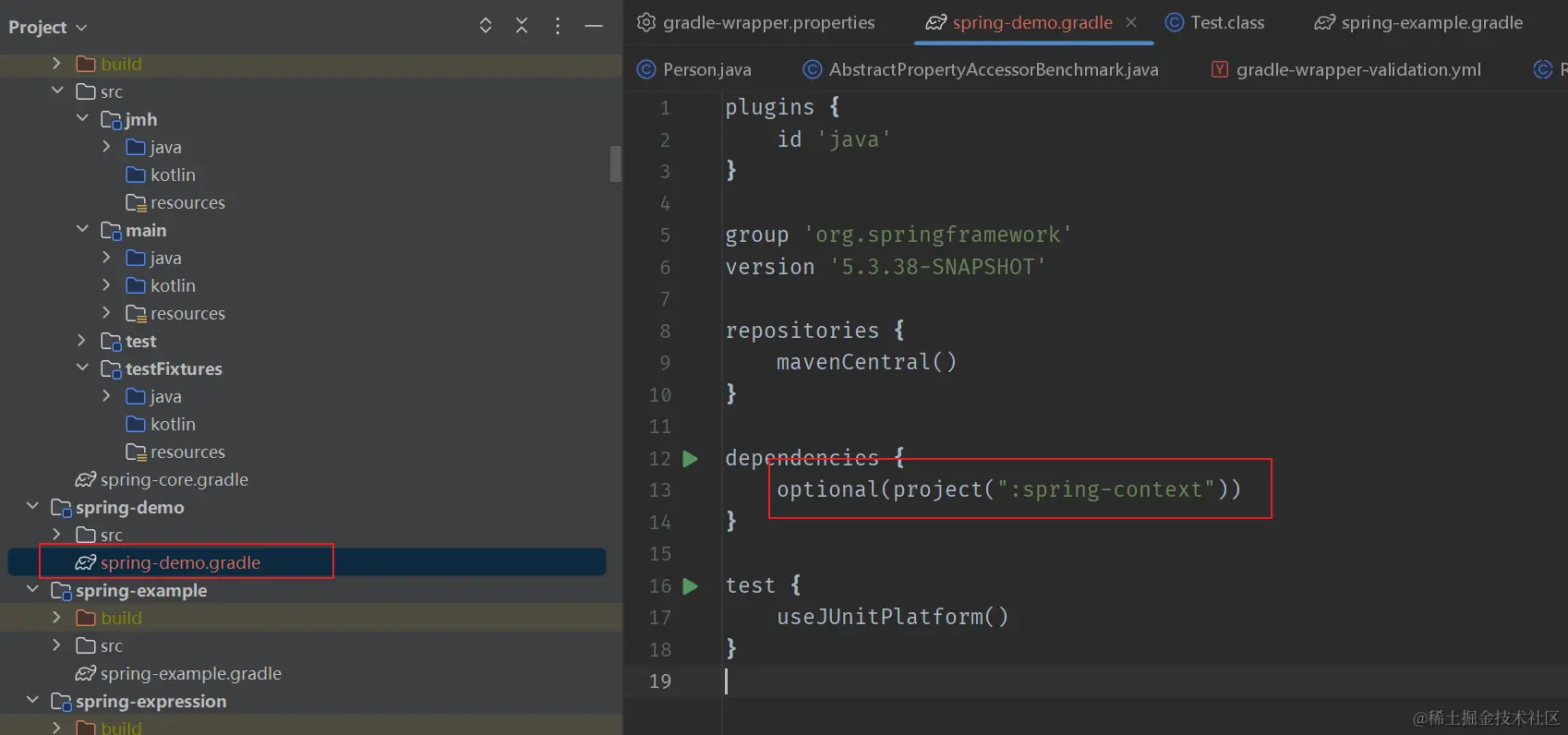Image resolution: width=1568 pixels, height=735 pixels.
Task: Click the Project tree vertical scrollbar thumb
Action: click(616, 164)
